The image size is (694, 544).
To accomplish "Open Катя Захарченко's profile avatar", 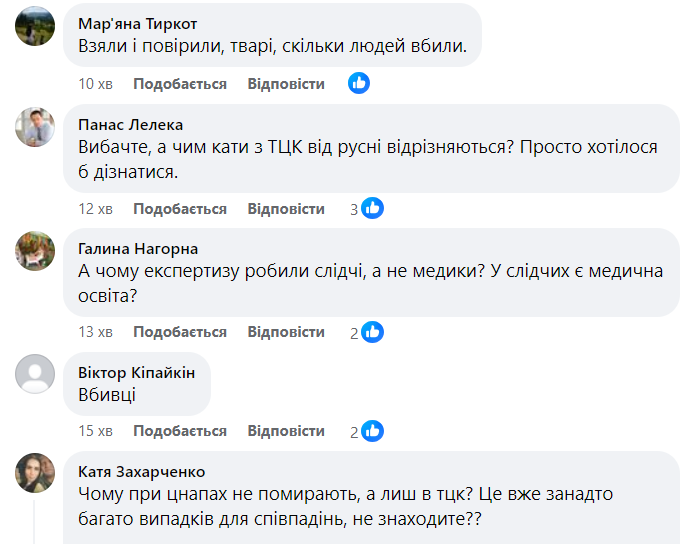I will pos(35,472).
